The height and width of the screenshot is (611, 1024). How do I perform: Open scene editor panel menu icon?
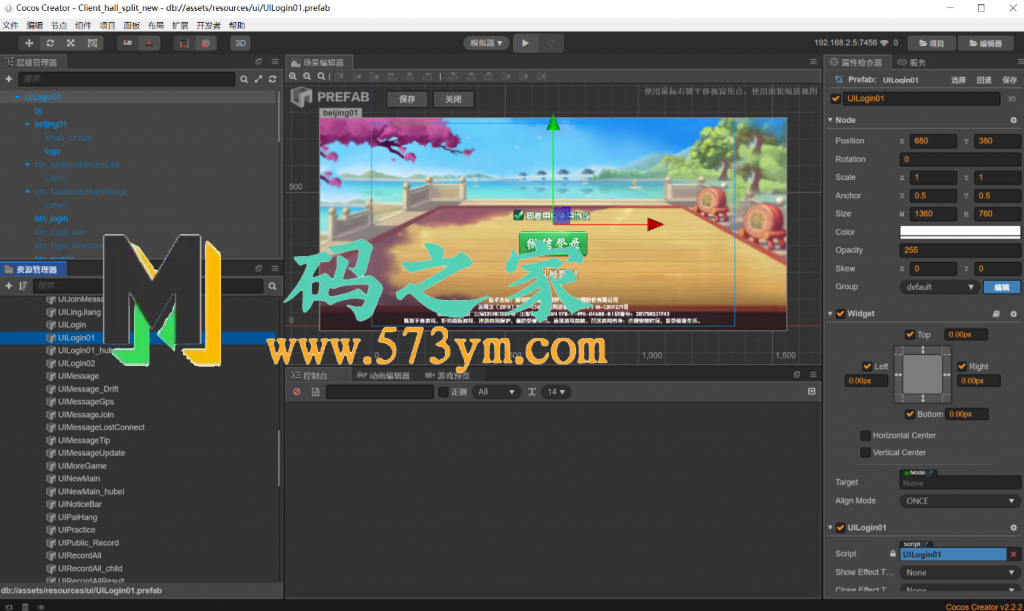tap(813, 62)
